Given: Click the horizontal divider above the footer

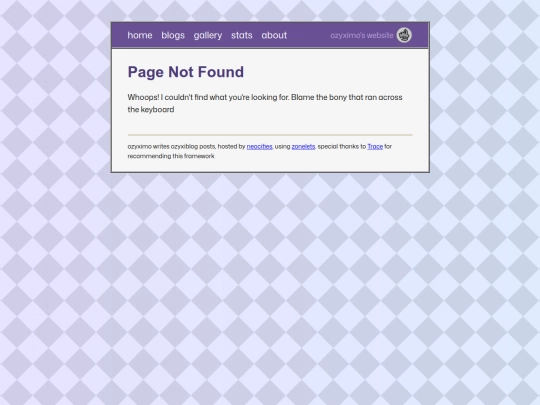Looking at the screenshot, I should [x=270, y=135].
